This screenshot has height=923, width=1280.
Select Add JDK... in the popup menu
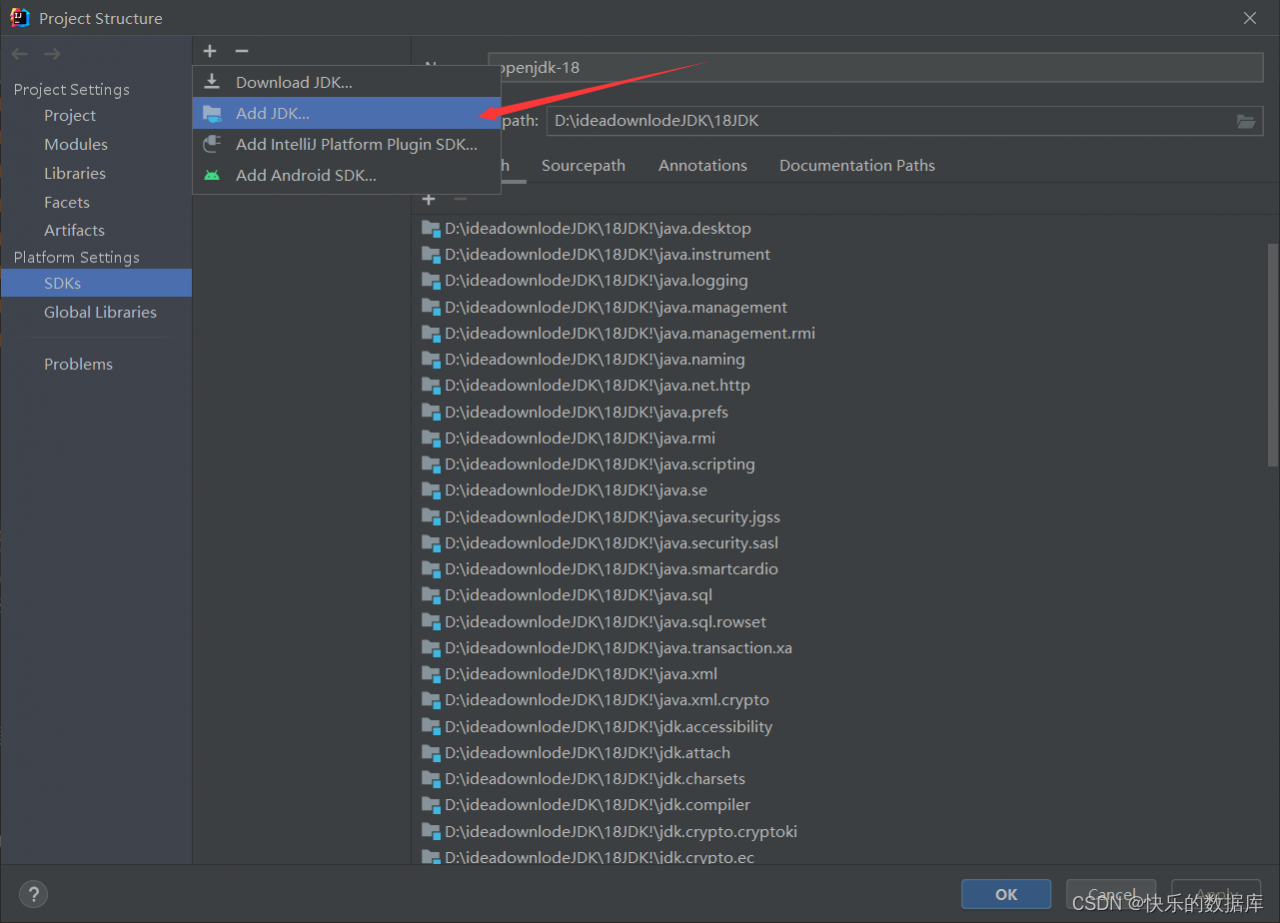coord(346,113)
